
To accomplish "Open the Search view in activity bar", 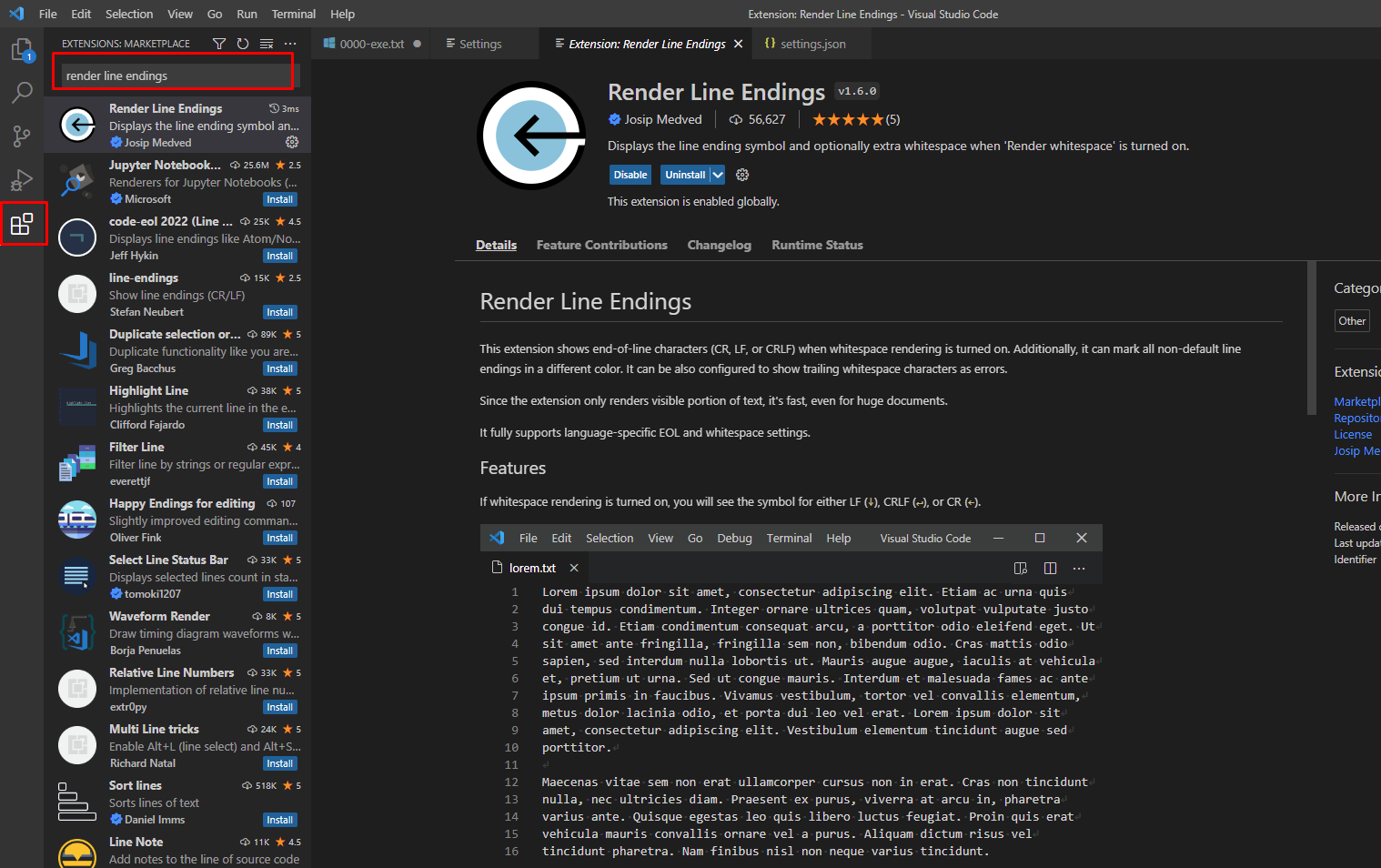I will [x=22, y=92].
